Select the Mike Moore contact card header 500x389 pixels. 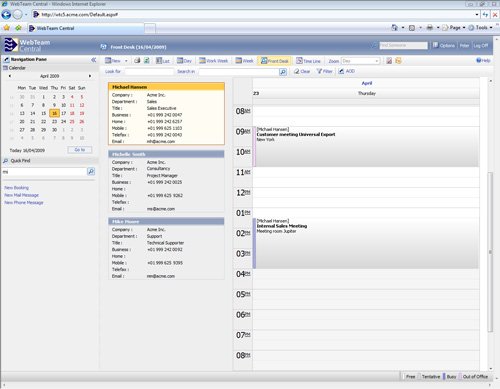[166, 221]
